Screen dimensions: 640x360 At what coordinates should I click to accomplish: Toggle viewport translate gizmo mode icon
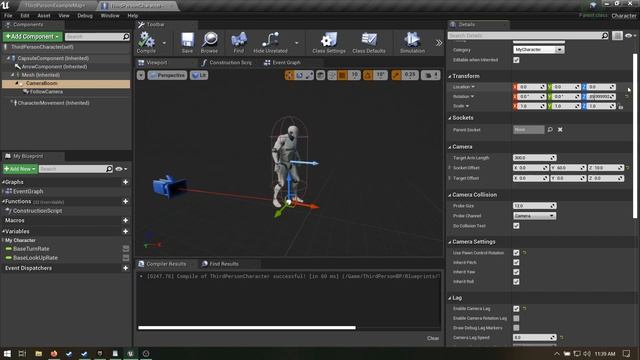click(x=289, y=75)
